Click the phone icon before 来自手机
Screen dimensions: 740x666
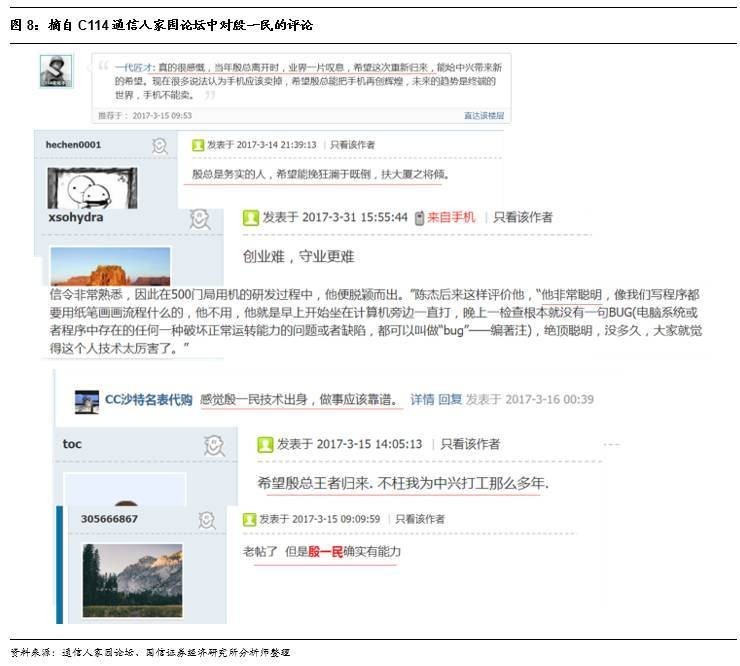click(x=418, y=217)
